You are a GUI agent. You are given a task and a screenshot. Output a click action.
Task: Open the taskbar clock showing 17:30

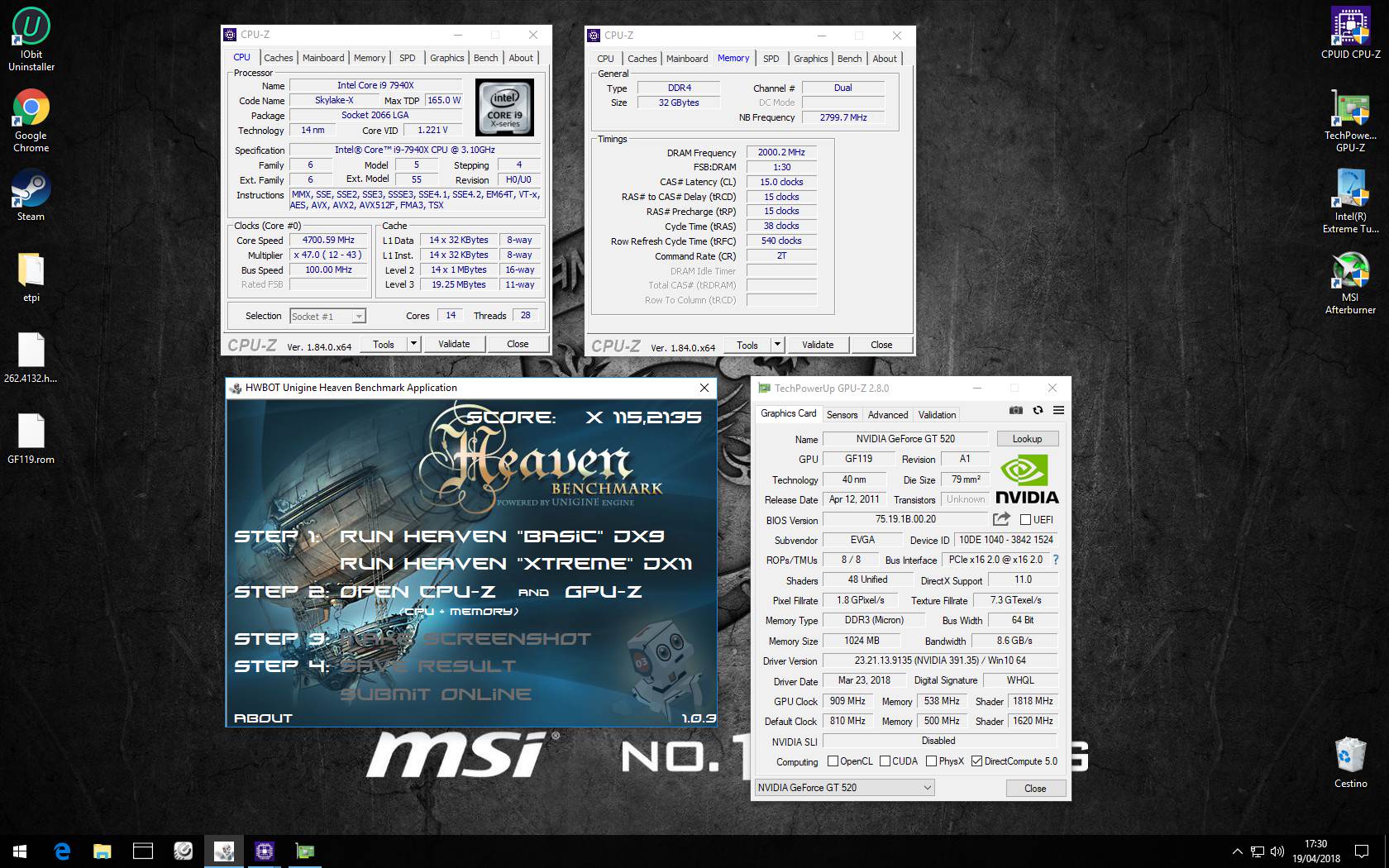pyautogui.click(x=1315, y=851)
